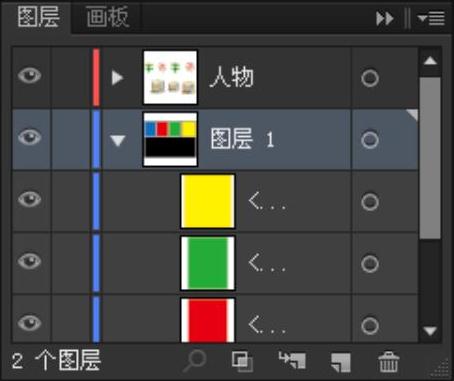
Task: Create a new sublayer via bottom icon
Action: coord(292,361)
